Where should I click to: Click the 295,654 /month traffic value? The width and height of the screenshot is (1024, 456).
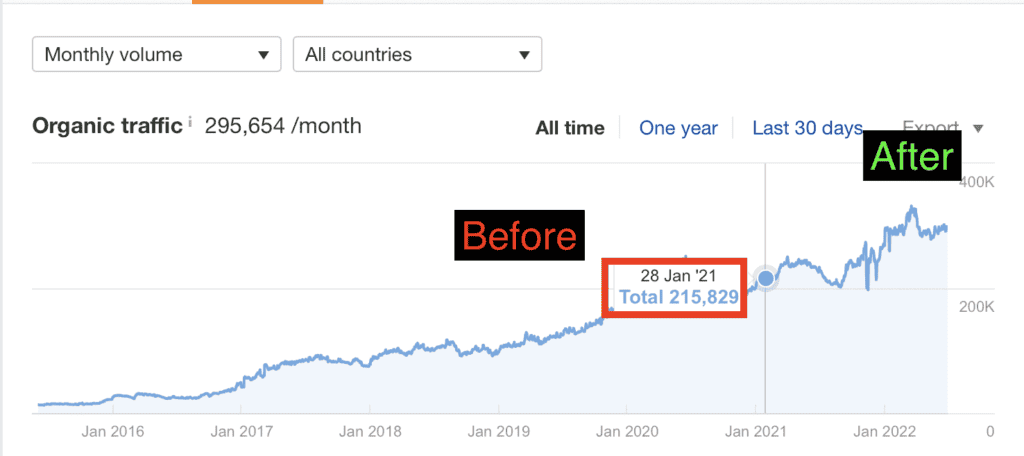(x=283, y=126)
